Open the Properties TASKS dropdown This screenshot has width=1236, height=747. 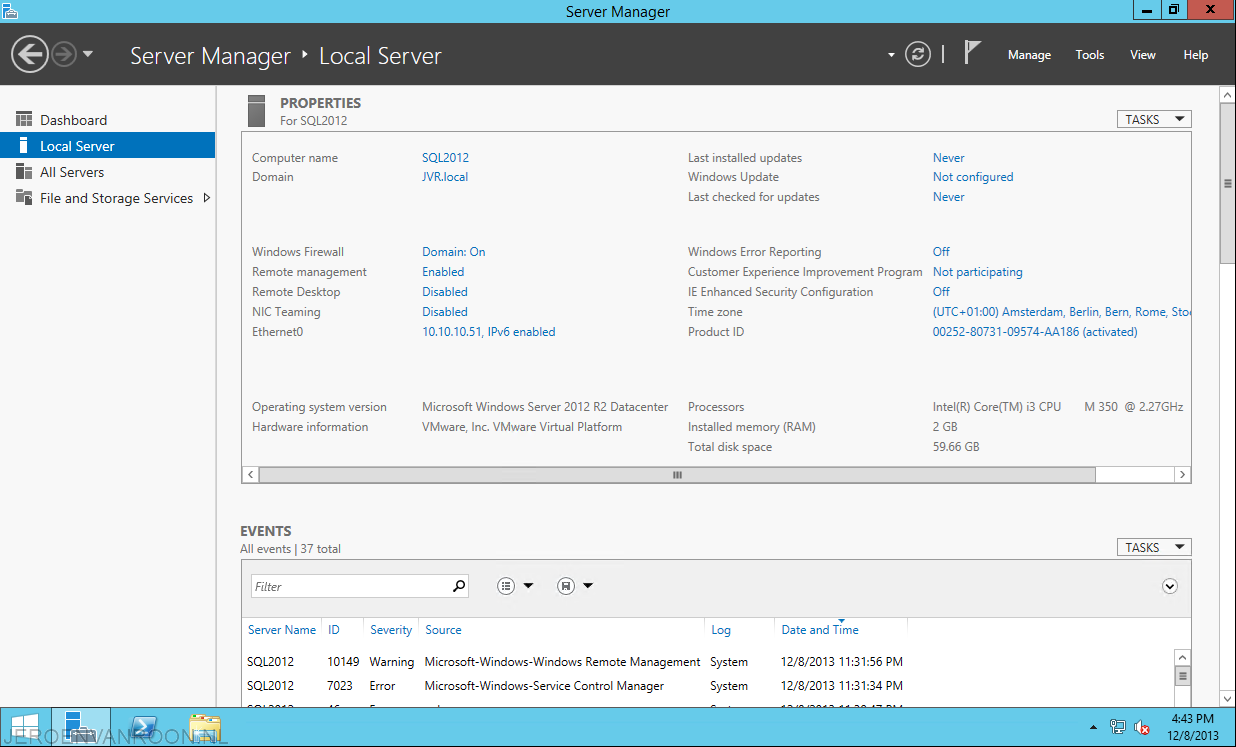pyautogui.click(x=1154, y=119)
